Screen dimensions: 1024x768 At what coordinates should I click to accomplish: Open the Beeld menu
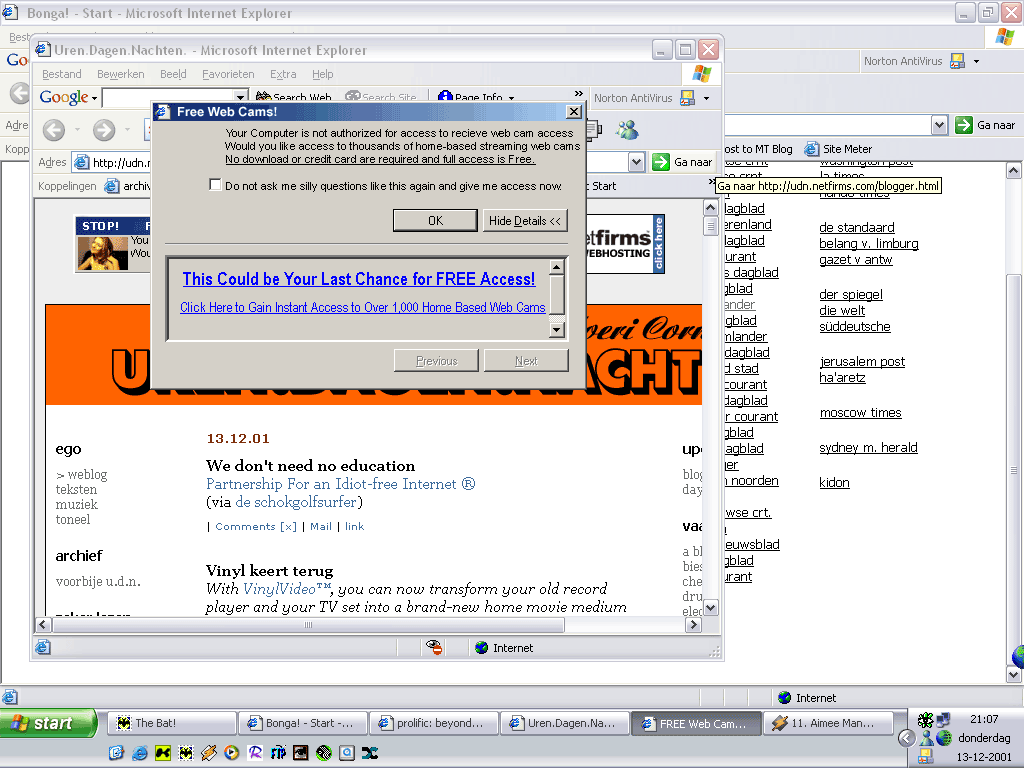(173, 74)
